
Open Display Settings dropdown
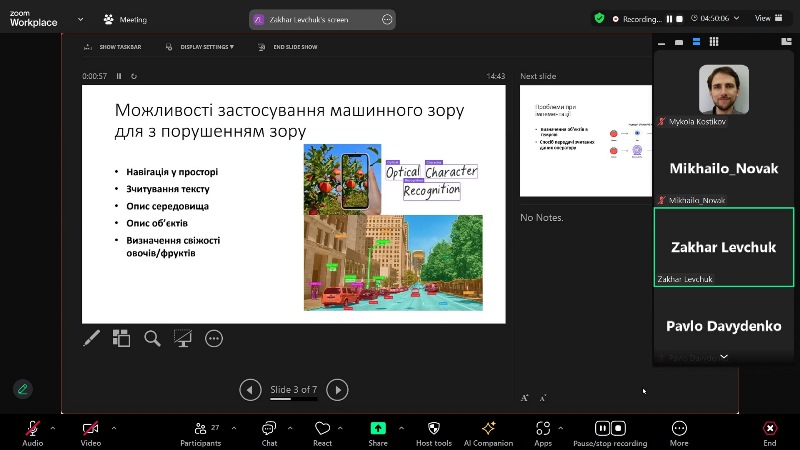point(200,47)
